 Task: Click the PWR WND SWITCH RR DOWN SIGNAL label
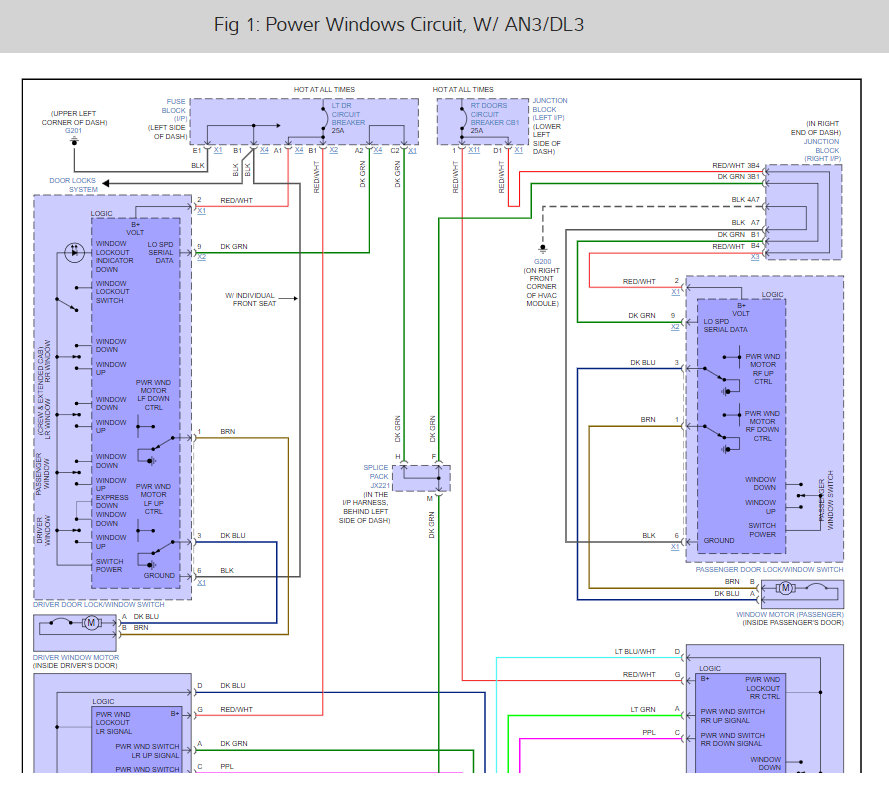click(x=733, y=739)
